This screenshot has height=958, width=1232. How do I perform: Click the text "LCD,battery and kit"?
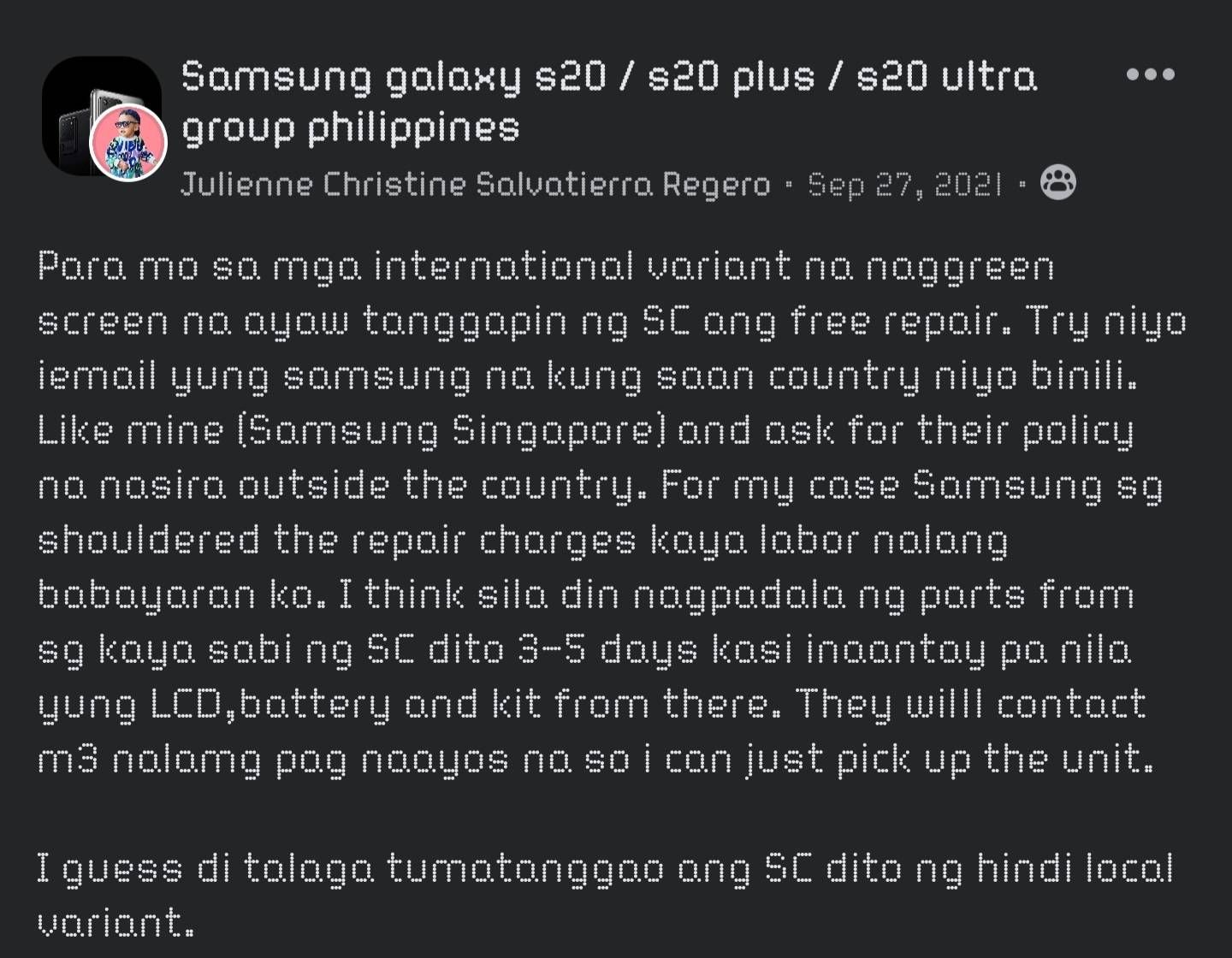pyautogui.click(x=342, y=705)
